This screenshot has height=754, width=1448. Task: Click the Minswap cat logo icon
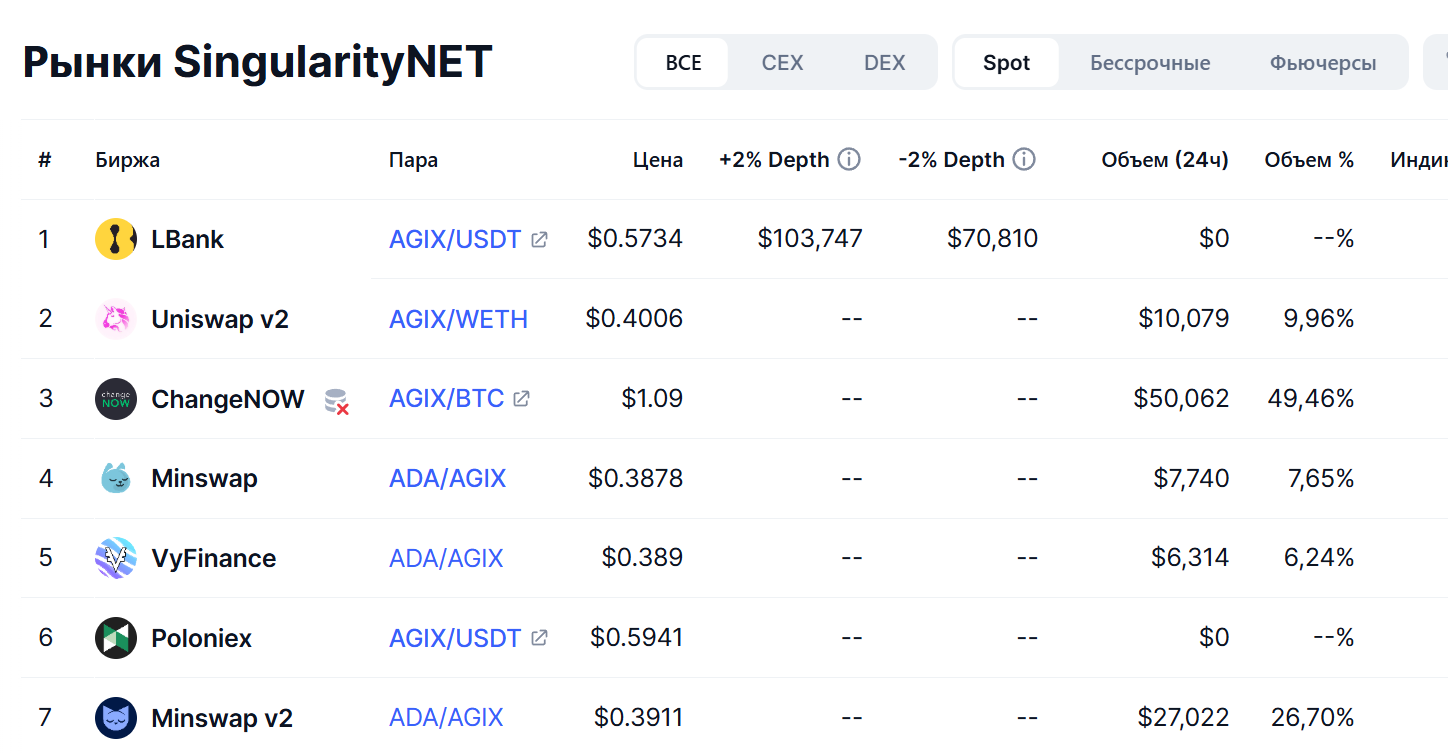click(116, 478)
